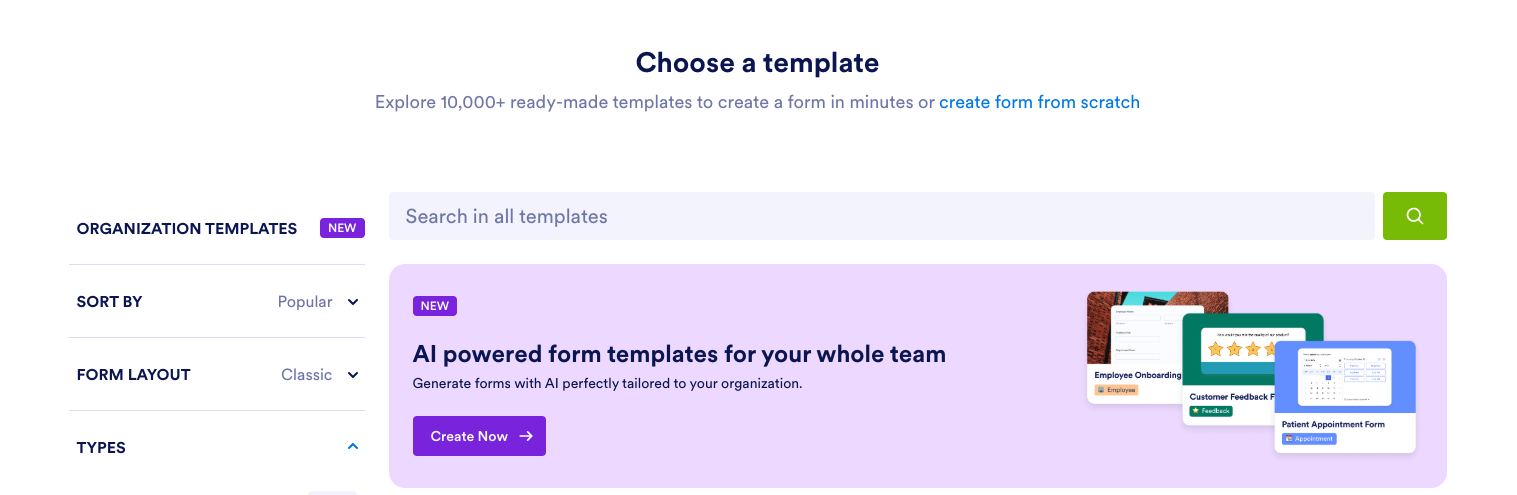1517x495 pixels.
Task: Open the Form Layout chevron dropdown
Action: tap(353, 375)
